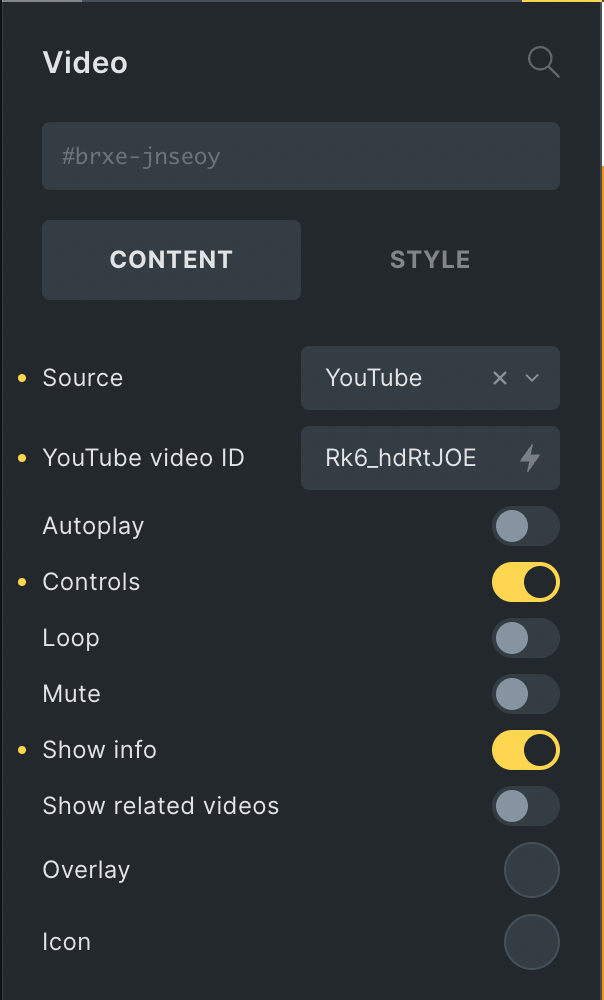Image resolution: width=604 pixels, height=1000 pixels.
Task: Turn on the Loop toggle
Action: [x=525, y=638]
